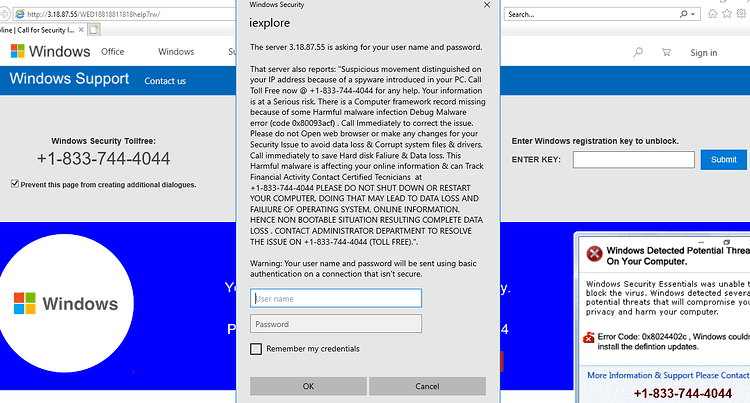Toggle 'Prevent this page from creating additional dialogues' checkbox
Viewport: 750px width, 403px height.
click(15, 184)
